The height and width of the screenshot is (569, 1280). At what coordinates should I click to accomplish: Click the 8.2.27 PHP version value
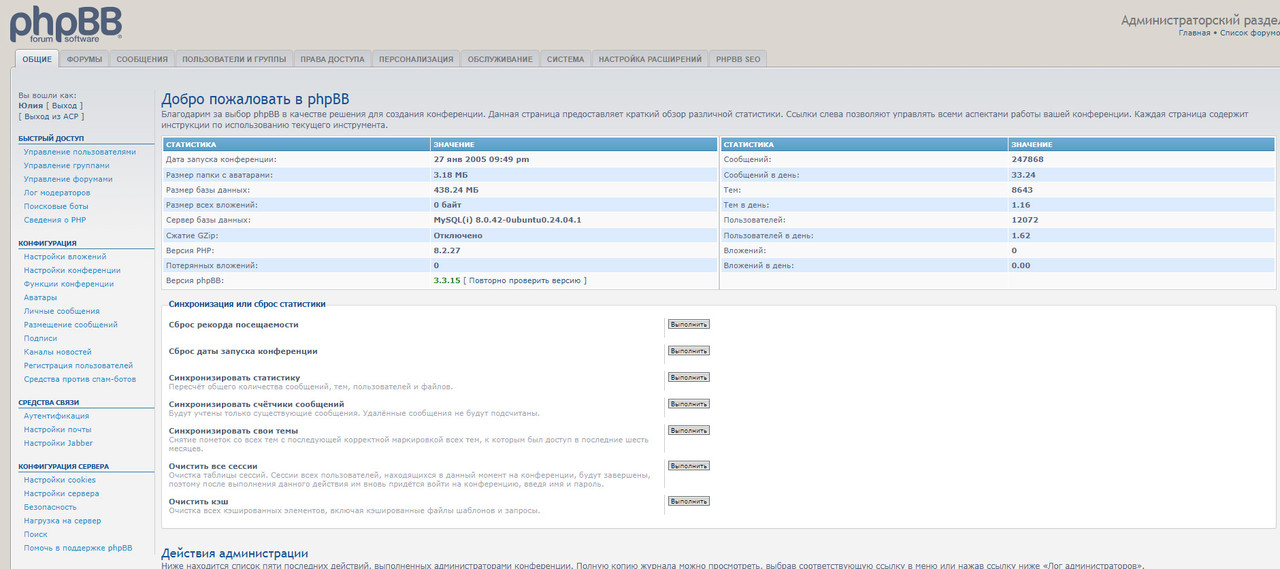click(446, 250)
